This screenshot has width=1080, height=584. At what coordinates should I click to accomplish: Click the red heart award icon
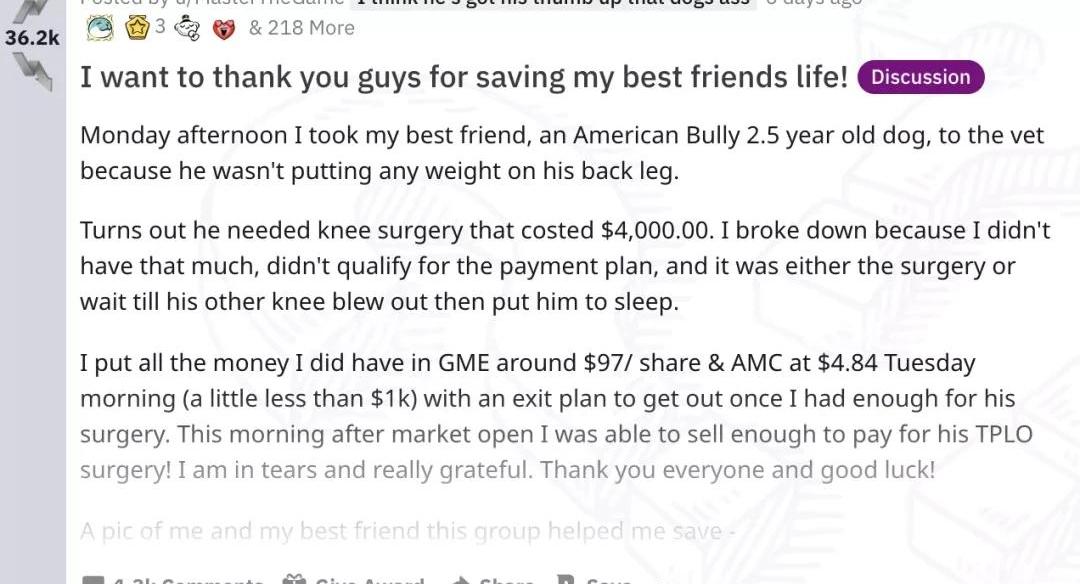coord(224,29)
